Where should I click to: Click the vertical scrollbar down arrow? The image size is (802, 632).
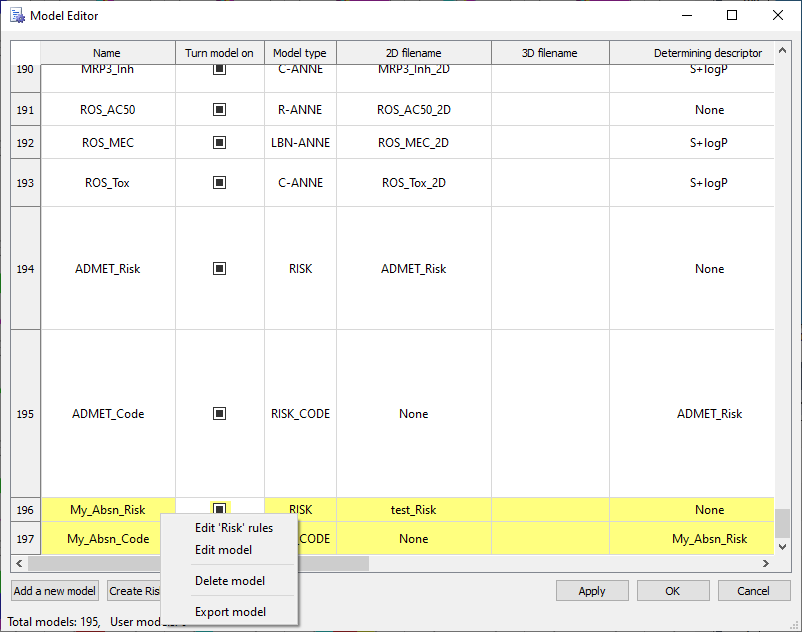click(x=782, y=547)
